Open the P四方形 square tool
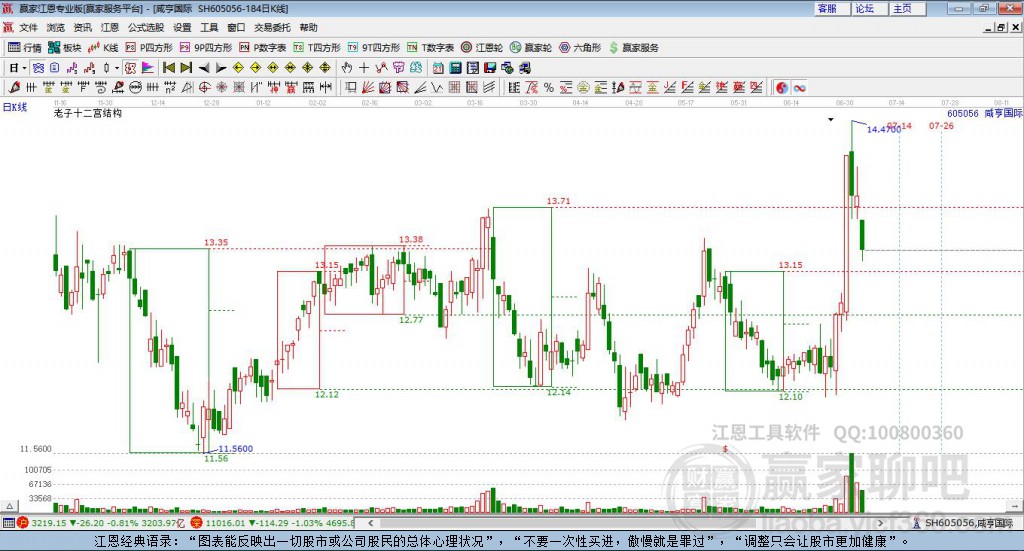 coord(149,48)
